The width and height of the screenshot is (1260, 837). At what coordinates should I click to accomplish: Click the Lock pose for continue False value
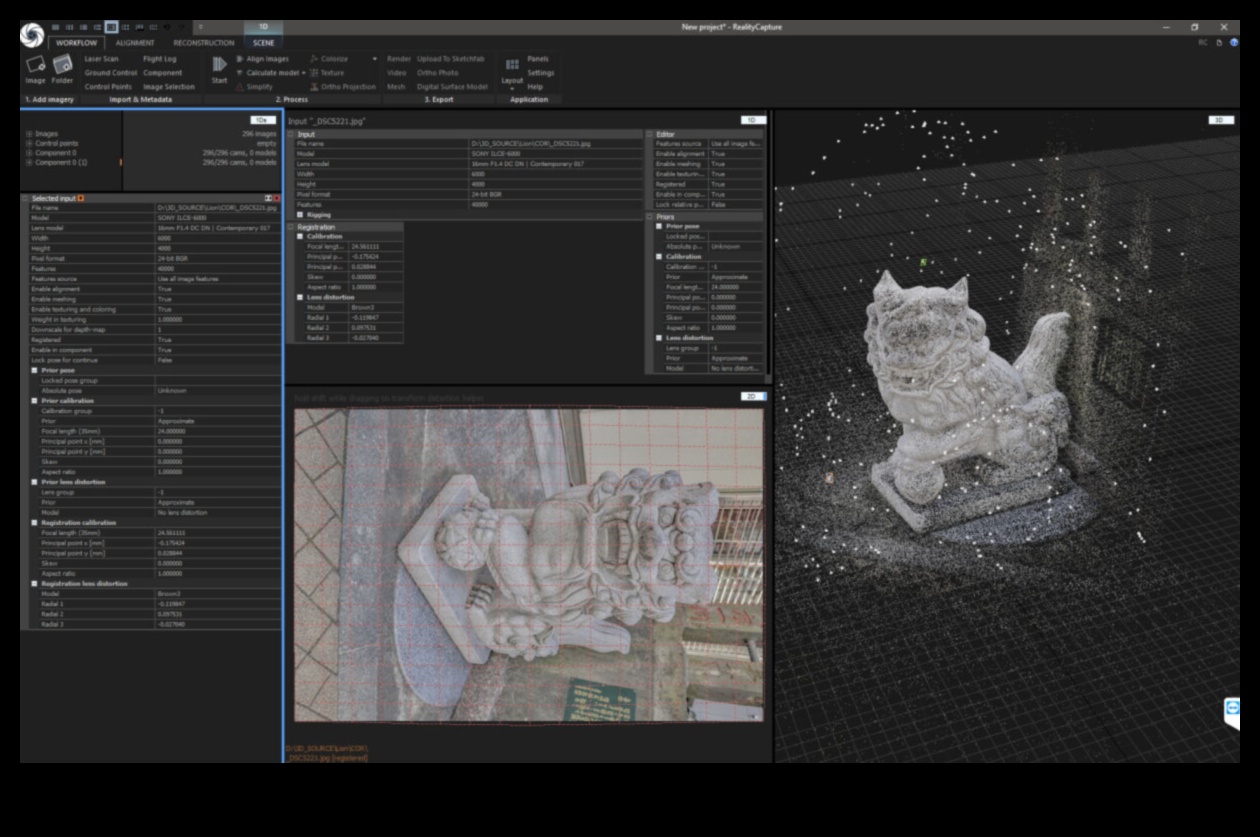pos(218,360)
